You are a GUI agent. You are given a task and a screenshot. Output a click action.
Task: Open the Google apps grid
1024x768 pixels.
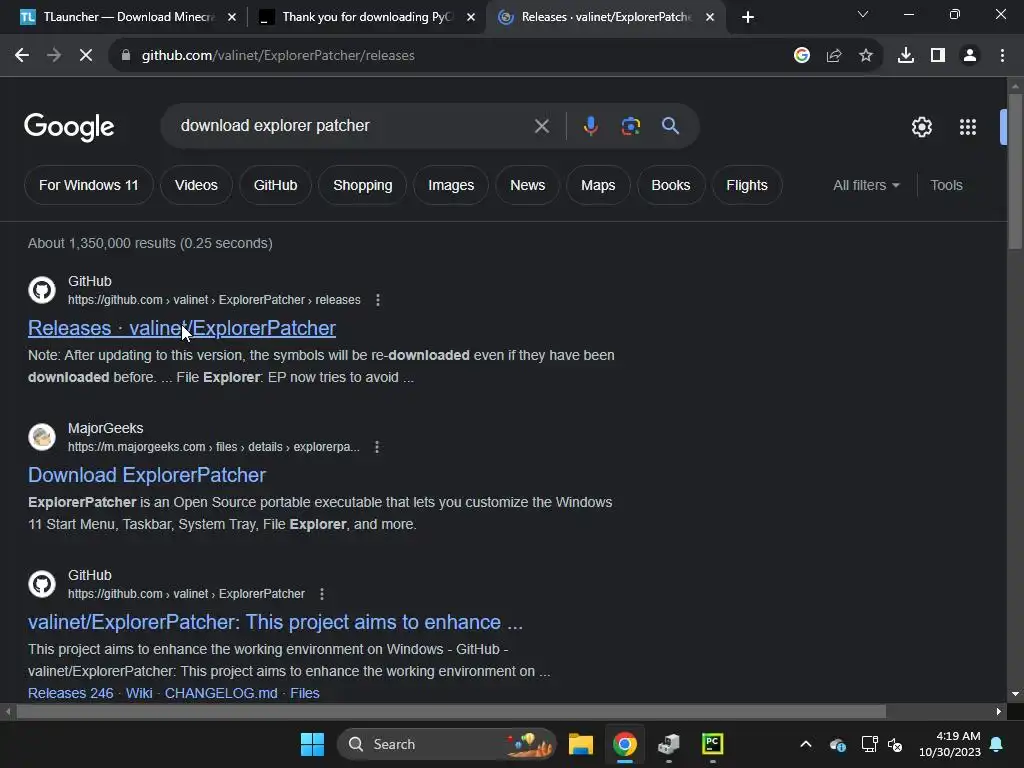point(968,127)
